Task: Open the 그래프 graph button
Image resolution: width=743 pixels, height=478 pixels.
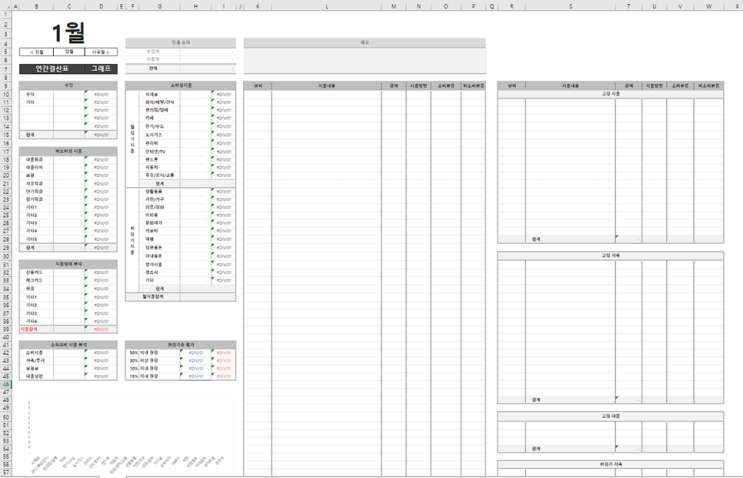Action: click(101, 69)
